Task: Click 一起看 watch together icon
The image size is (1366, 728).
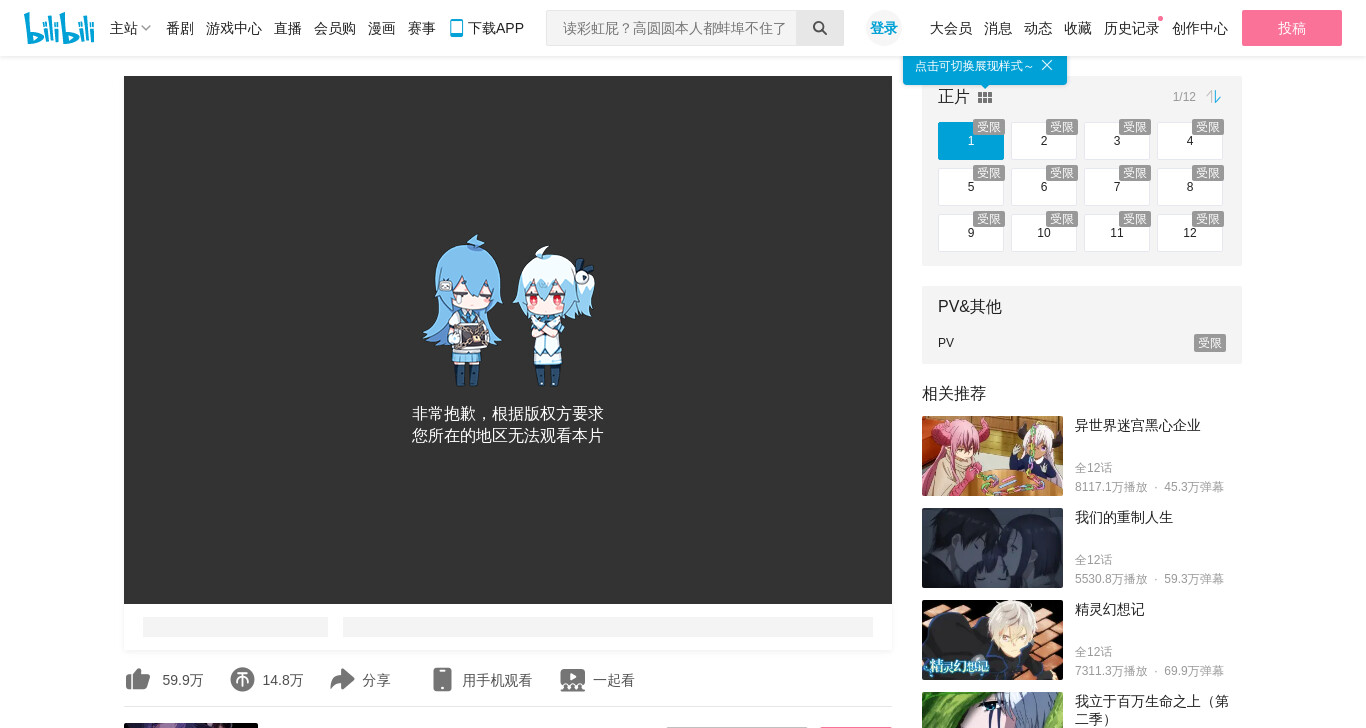Action: pyautogui.click(x=572, y=680)
